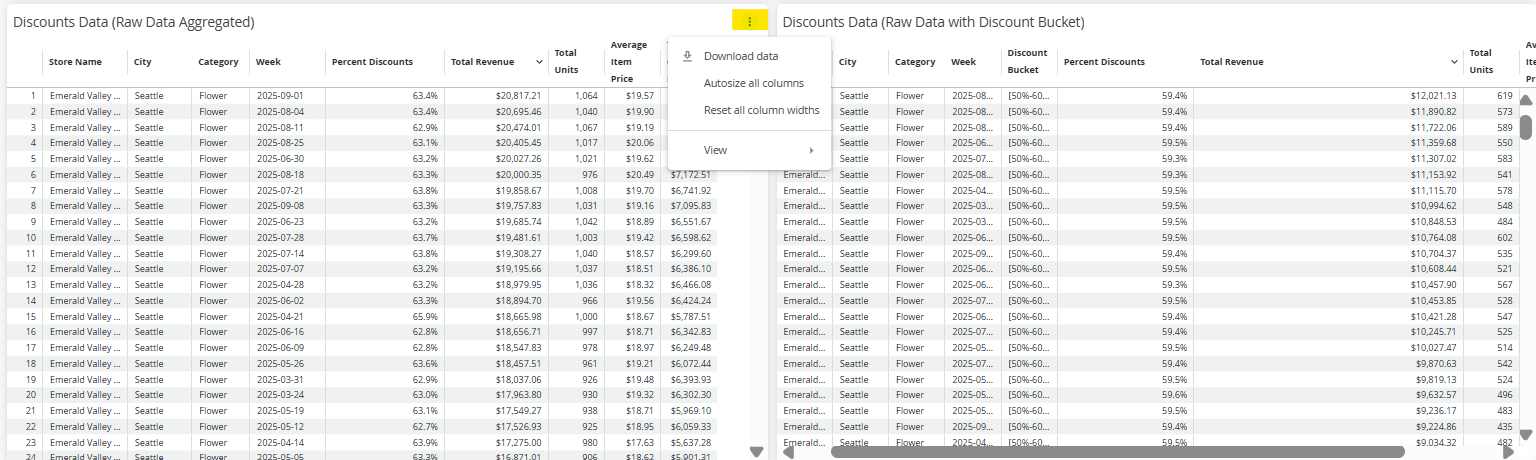Click Week header in the Aggregated table

[x=268, y=62]
